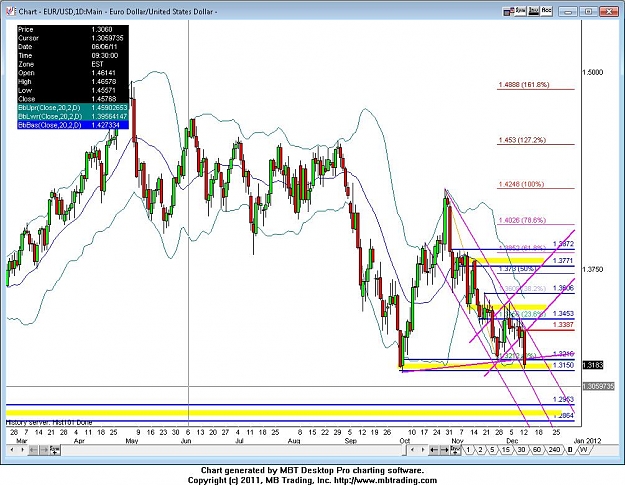Click the 1.3387 red price level label
This screenshot has width=625, height=485.
[x=563, y=325]
